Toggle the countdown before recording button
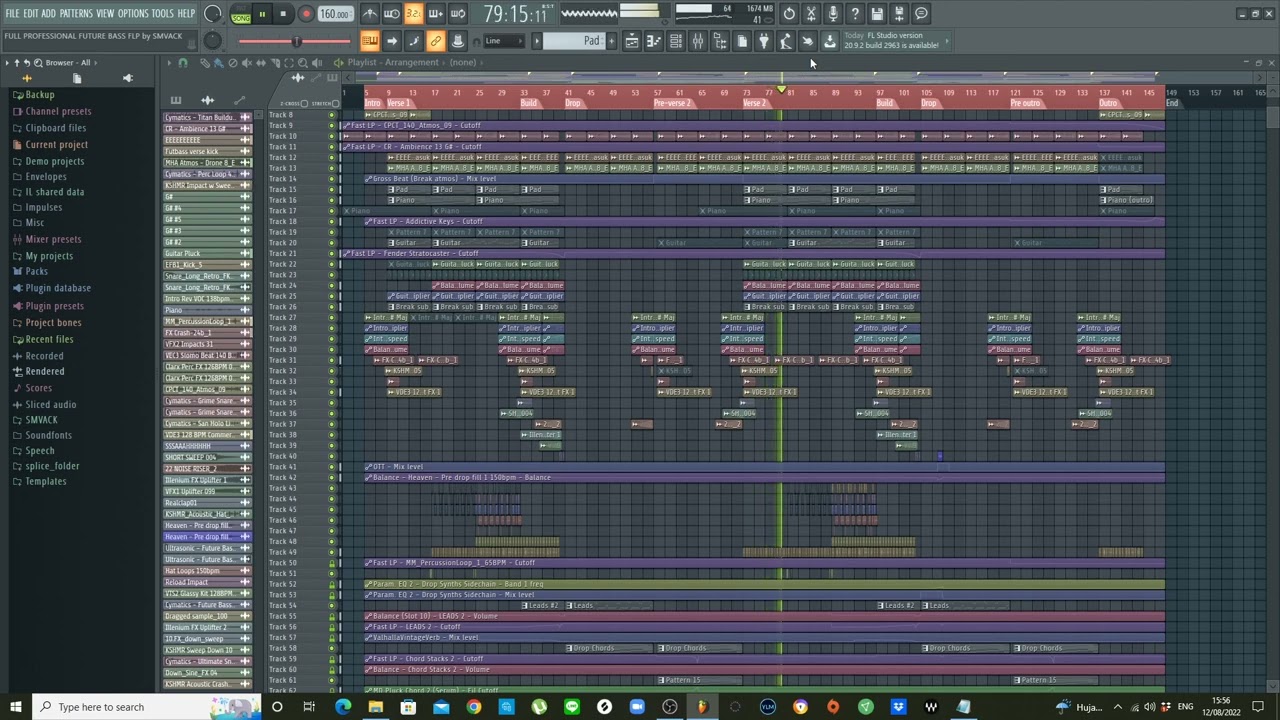The width and height of the screenshot is (1280, 720). point(414,14)
